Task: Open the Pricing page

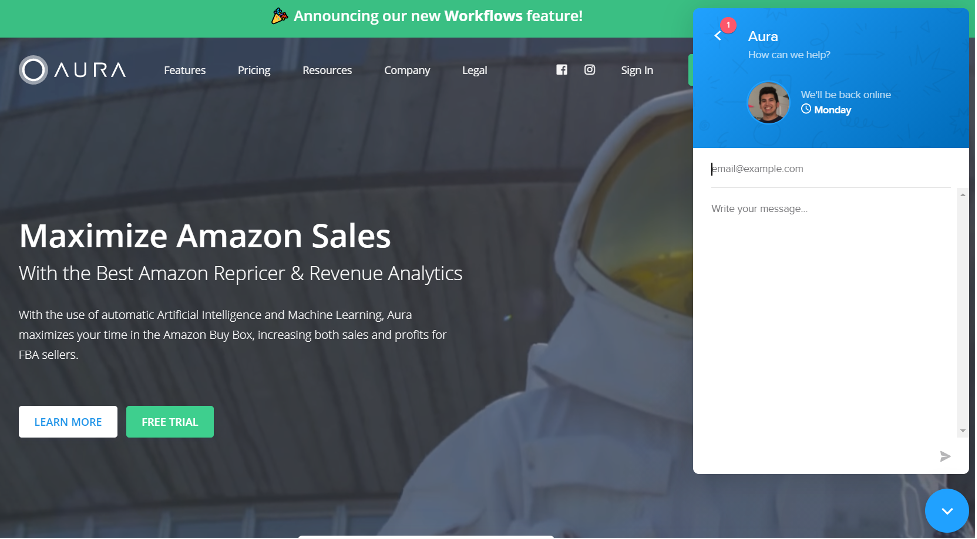Action: click(254, 70)
